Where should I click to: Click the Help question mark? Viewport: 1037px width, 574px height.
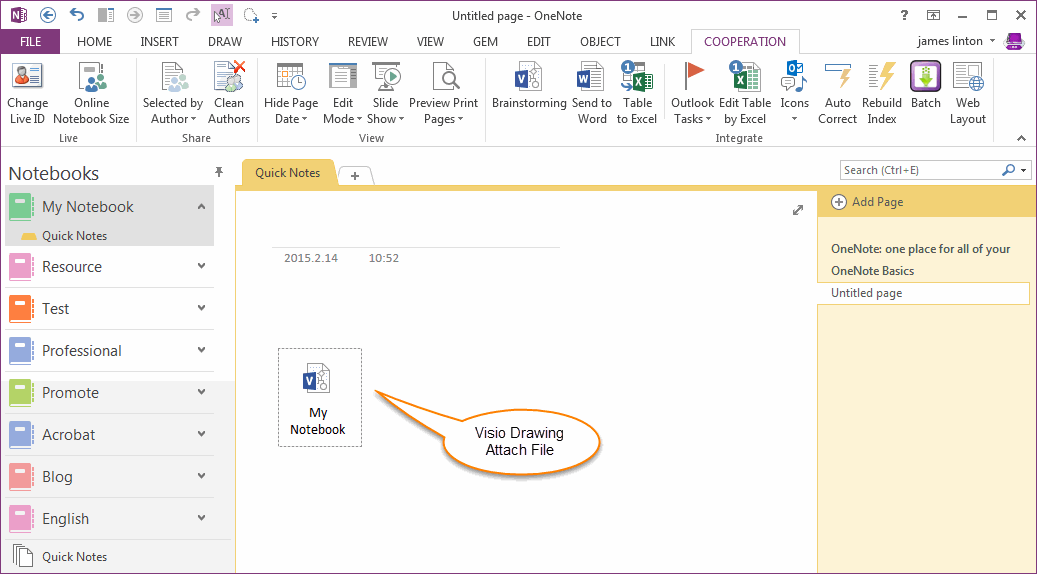click(x=904, y=15)
